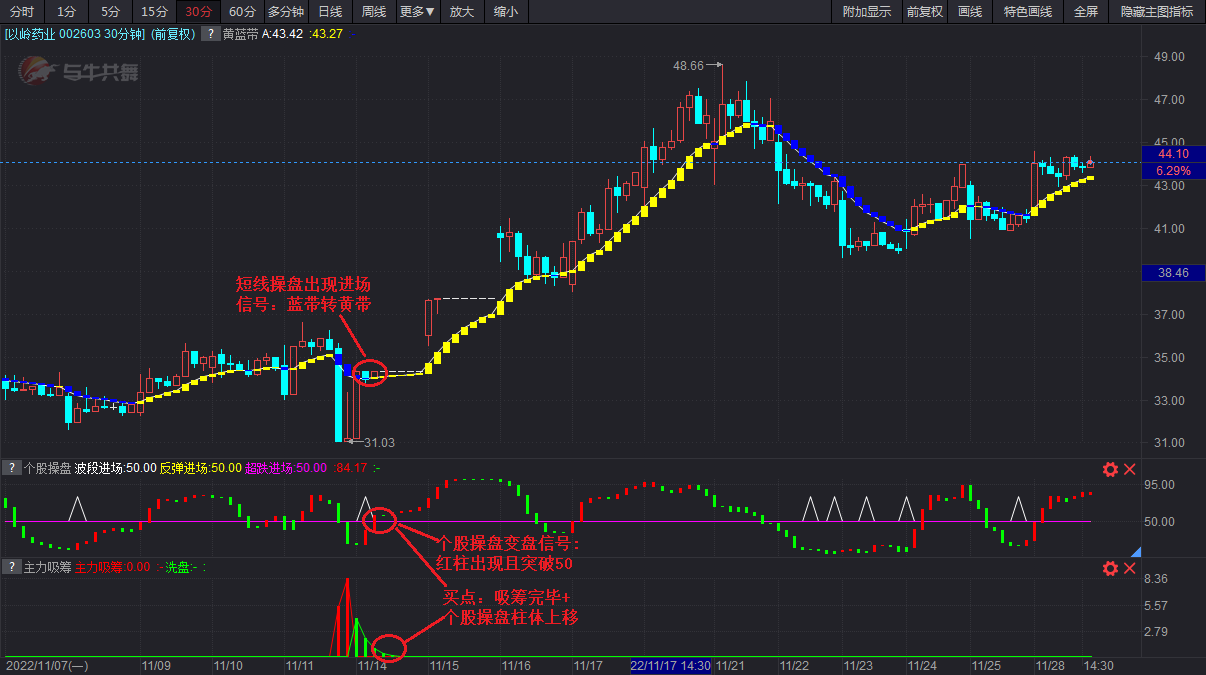
Task: Select the 60分 period tab
Action: pyautogui.click(x=242, y=12)
